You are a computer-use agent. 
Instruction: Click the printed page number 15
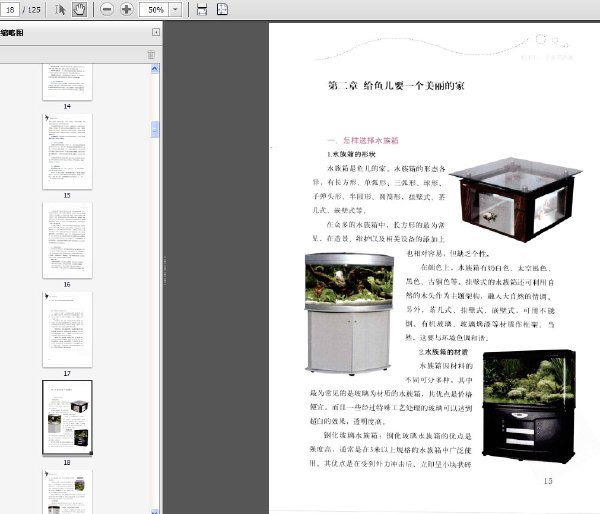click(x=548, y=481)
